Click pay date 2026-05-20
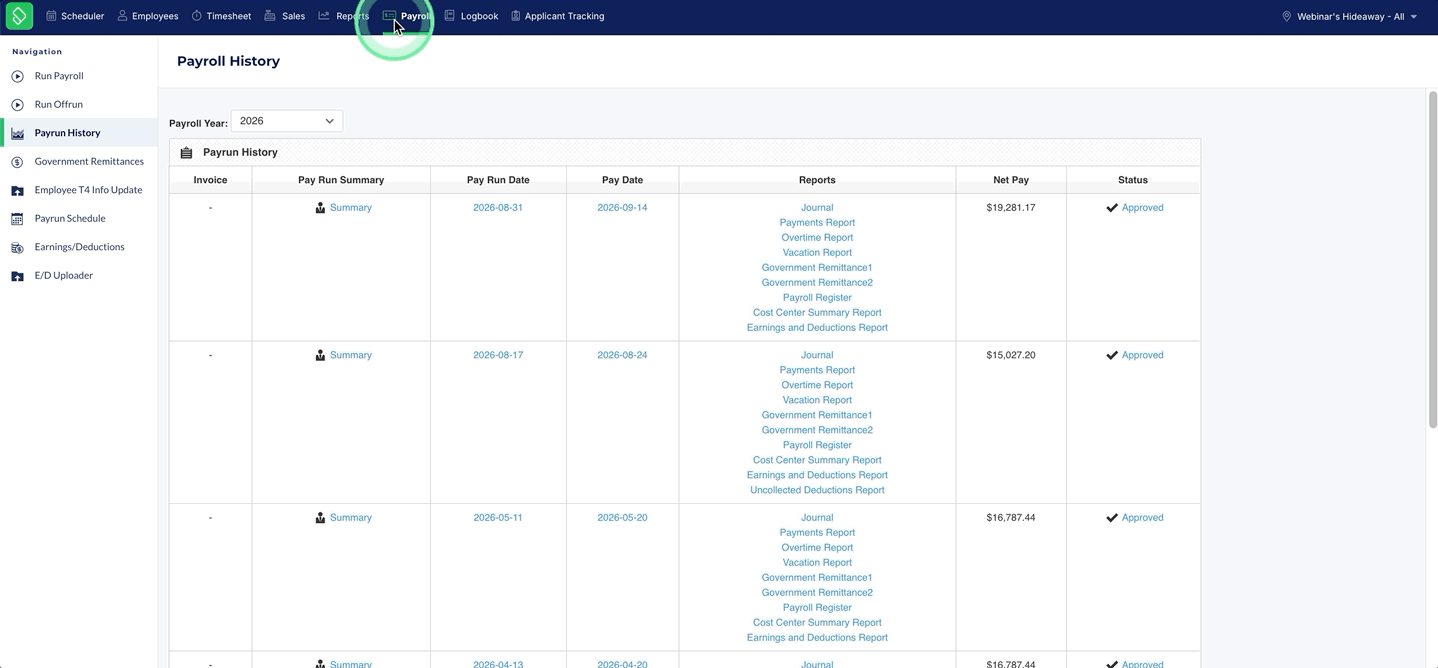1438x668 pixels. (x=622, y=518)
